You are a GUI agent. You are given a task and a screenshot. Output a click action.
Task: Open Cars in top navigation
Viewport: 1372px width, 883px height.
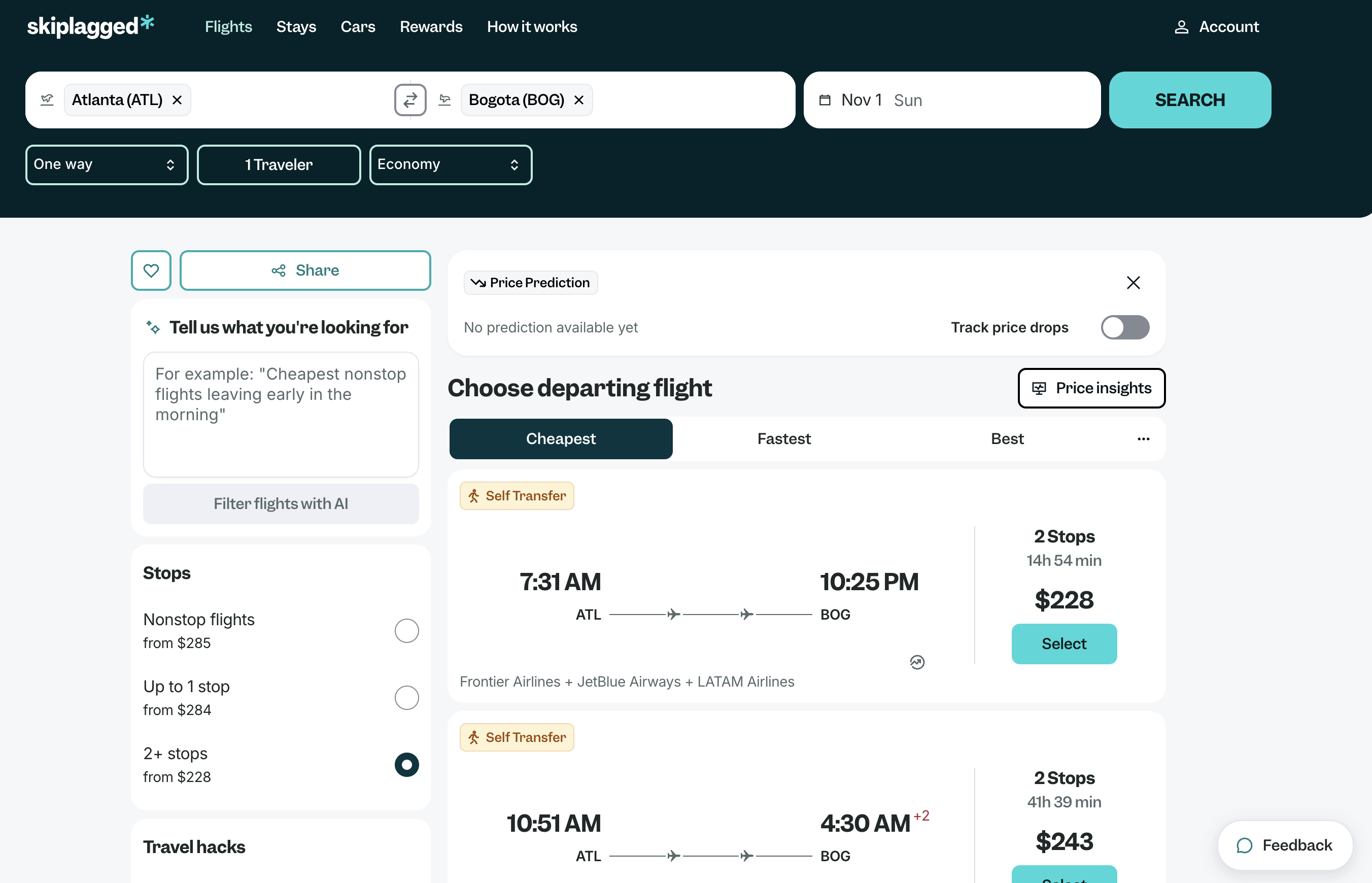pos(358,27)
